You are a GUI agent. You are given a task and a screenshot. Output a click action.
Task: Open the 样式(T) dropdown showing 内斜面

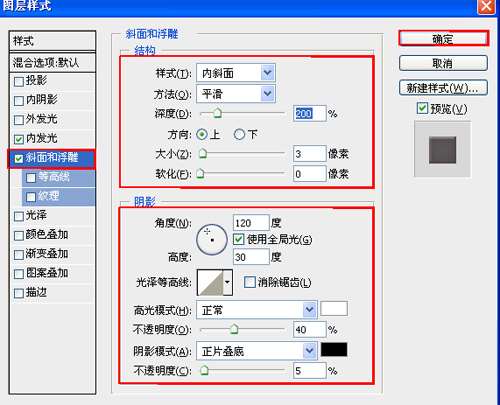[x=236, y=73]
